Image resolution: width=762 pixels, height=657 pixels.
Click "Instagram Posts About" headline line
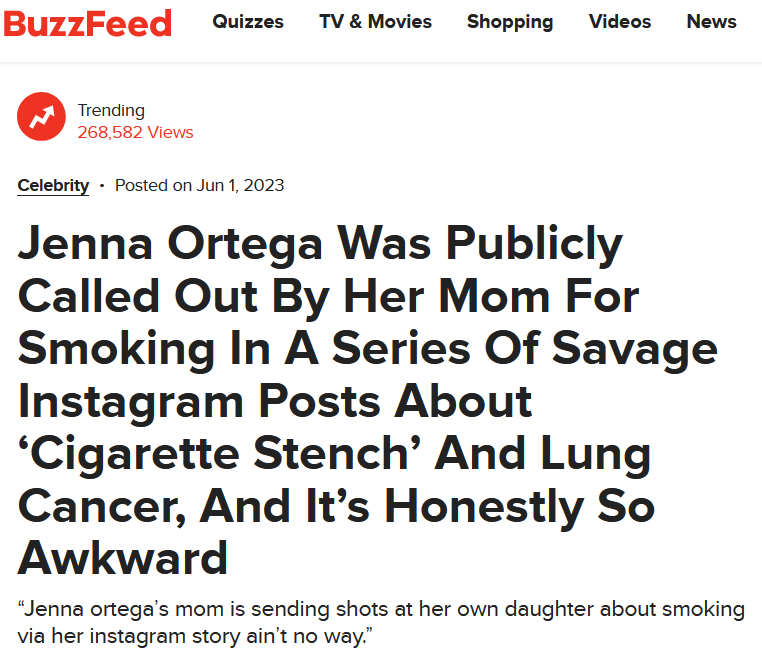(276, 402)
